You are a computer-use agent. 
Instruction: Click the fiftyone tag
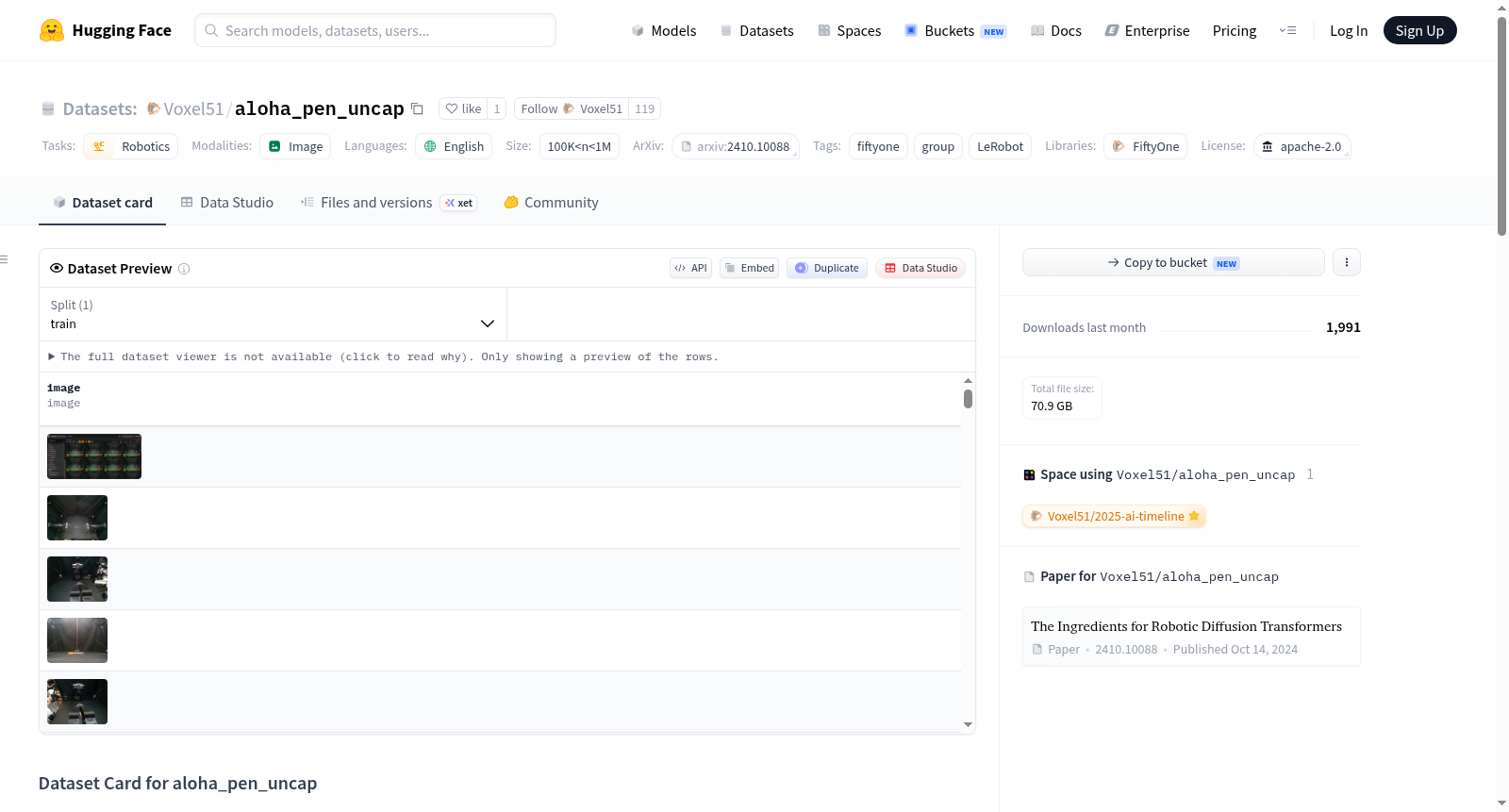pyautogui.click(x=878, y=146)
